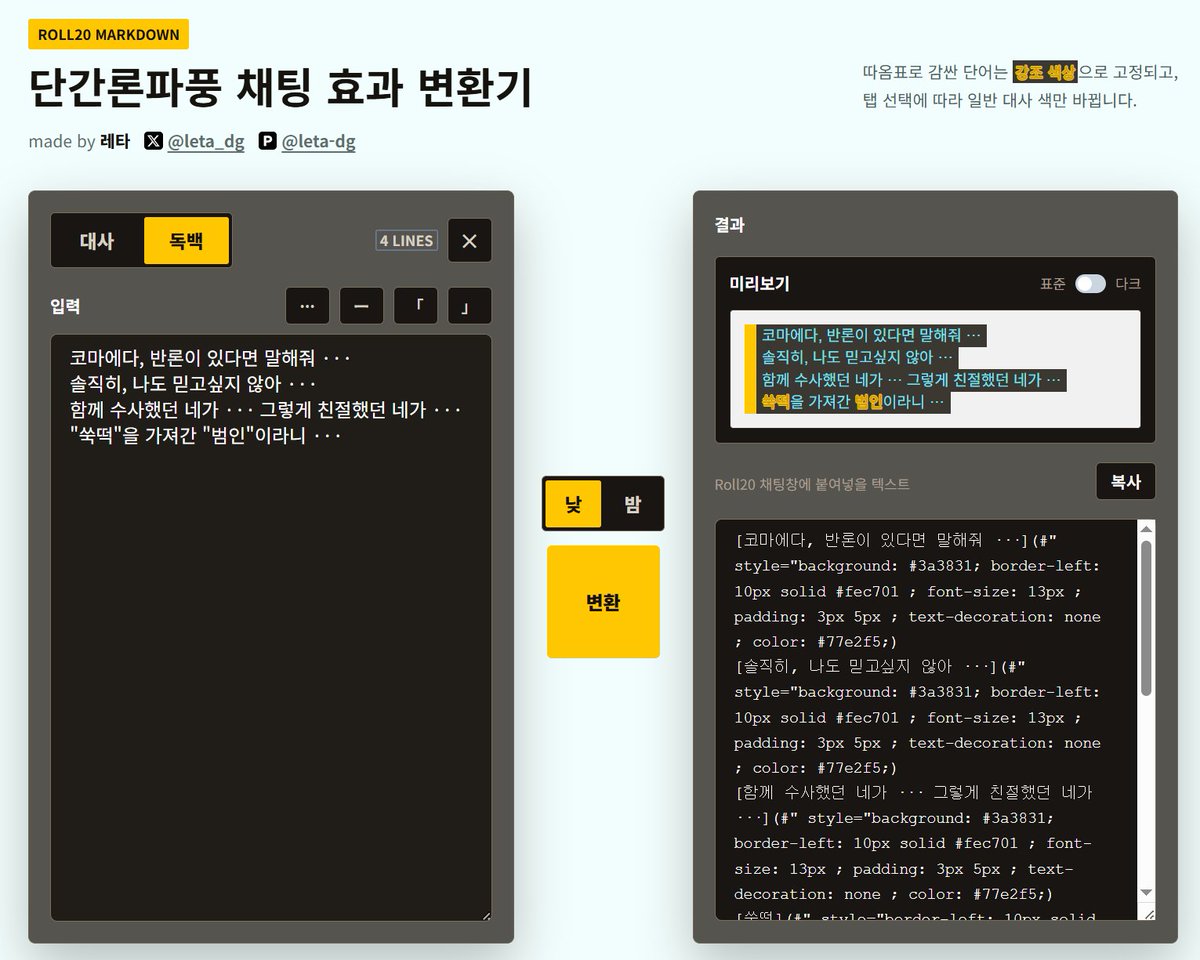Click the highlighted 범인 word in preview
Image resolution: width=1200 pixels, height=960 pixels.
click(x=868, y=402)
